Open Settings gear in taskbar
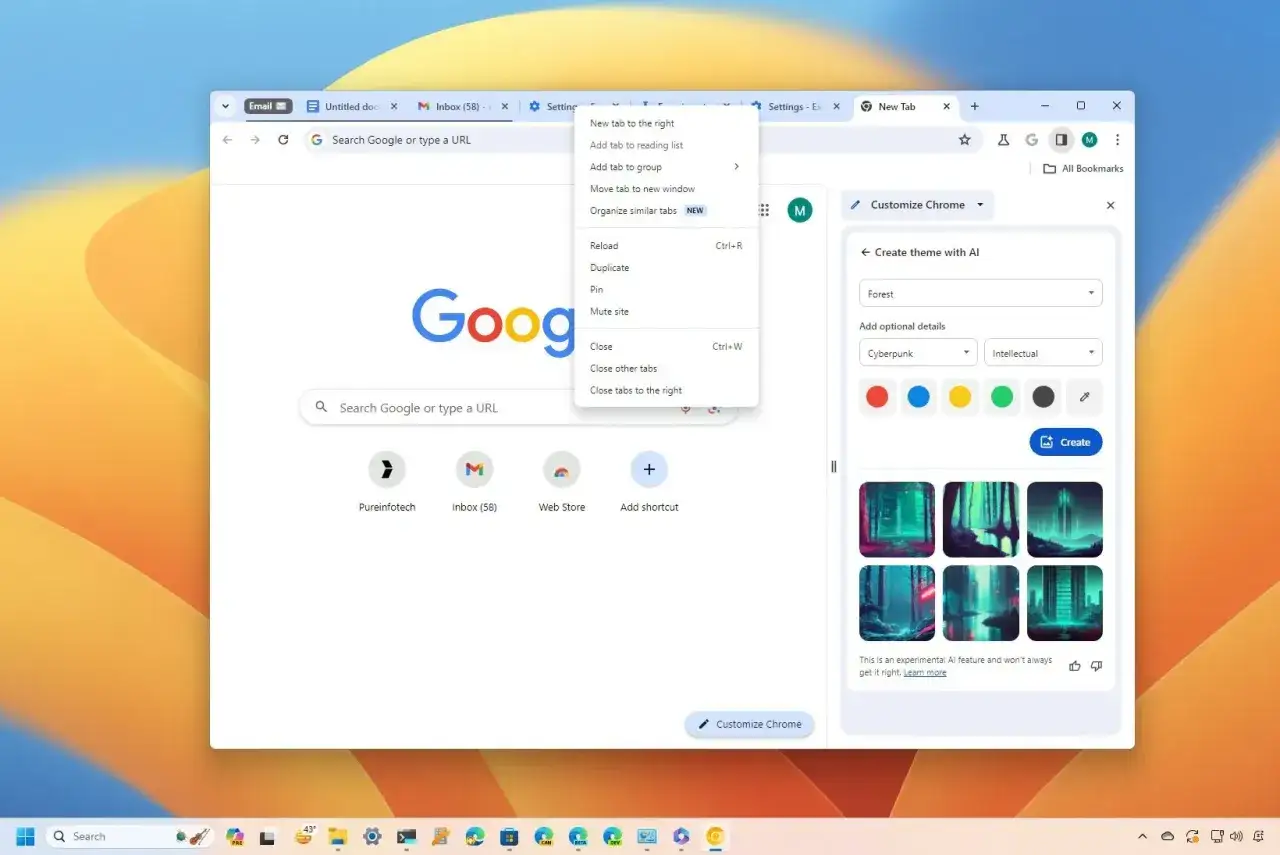This screenshot has height=855, width=1280. pyautogui.click(x=372, y=836)
